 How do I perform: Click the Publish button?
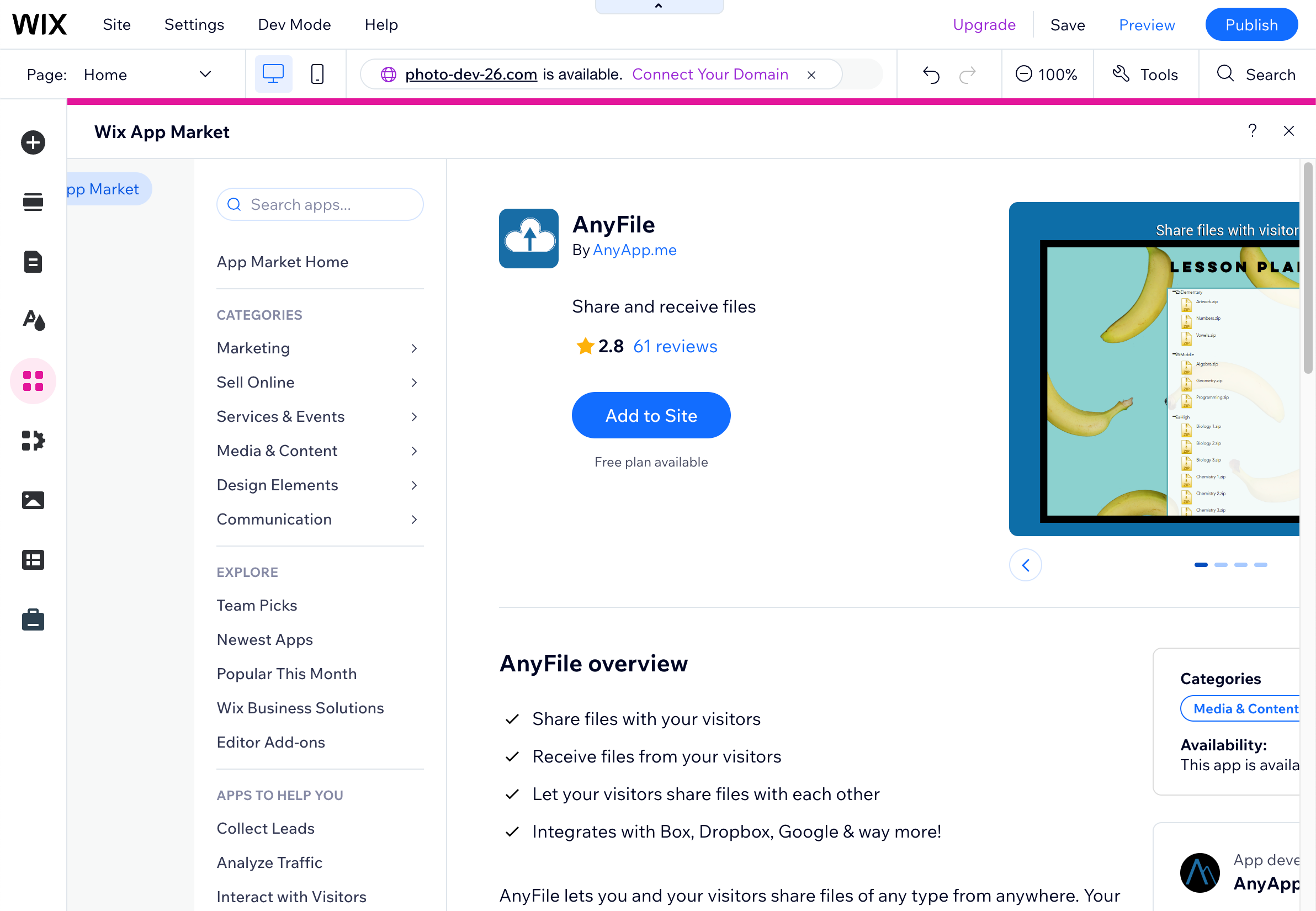[1251, 24]
